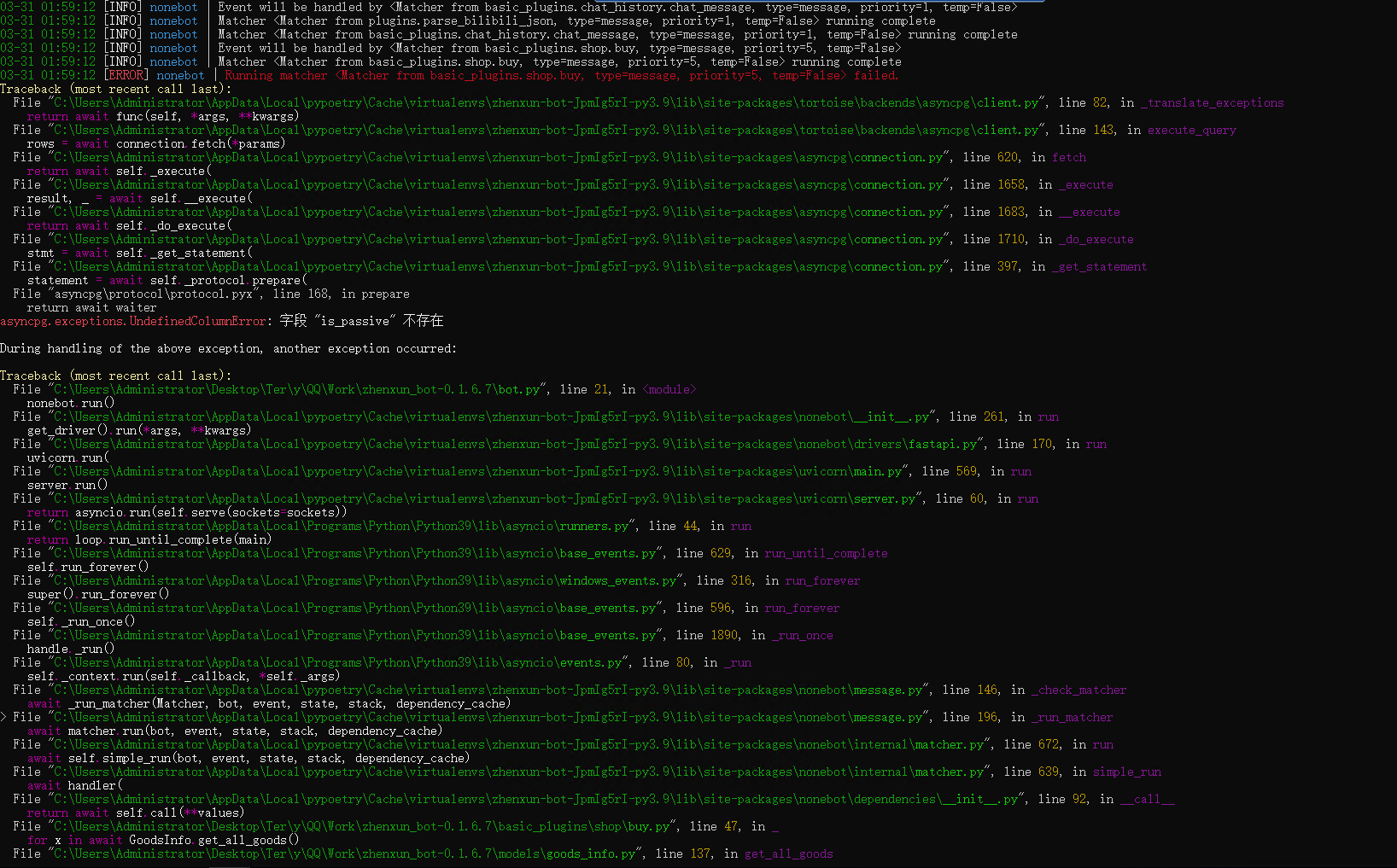Click the asyncpg.exceptions.UndefinedColumnError exception name
Image resolution: width=1397 pixels, height=868 pixels.
133,321
